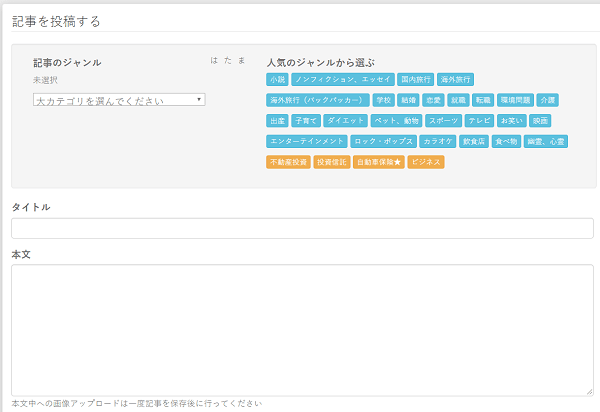This screenshot has width=600, height=412.
Task: Choose the 転職 genre tag
Action: (x=483, y=100)
